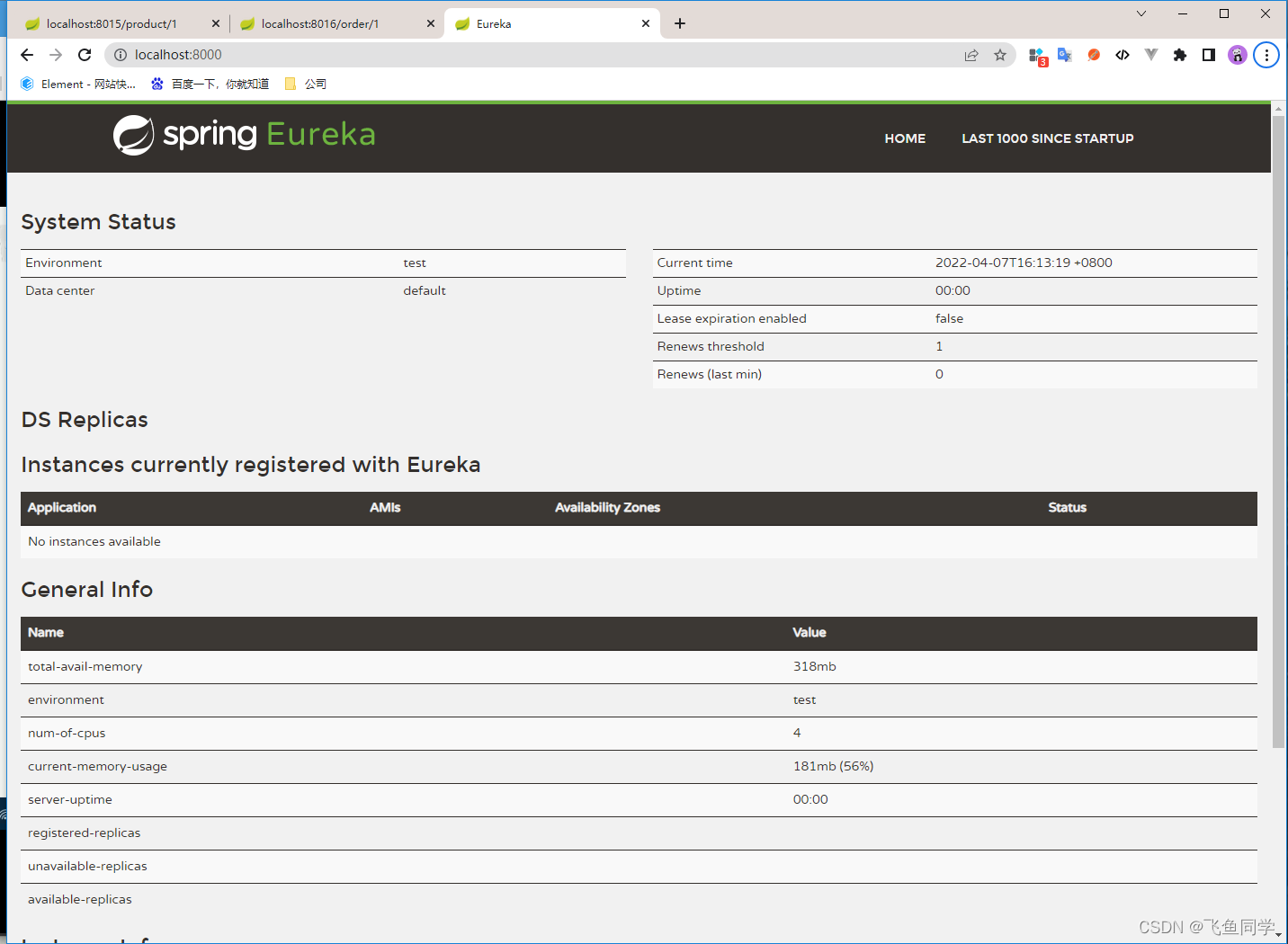Open the Chrome profile avatar
The image size is (1288, 944).
[1238, 55]
